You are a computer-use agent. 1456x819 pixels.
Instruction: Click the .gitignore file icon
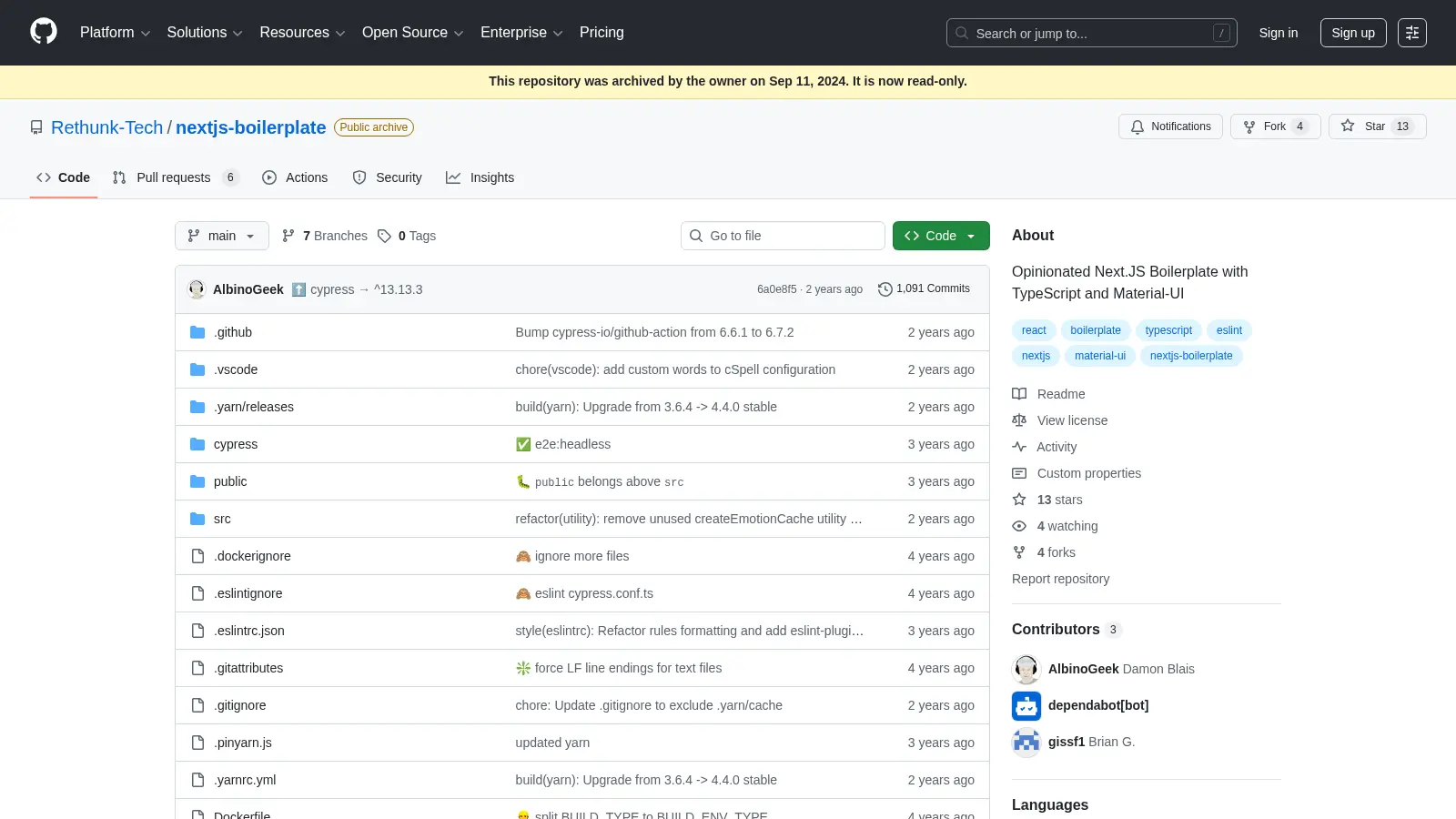(197, 705)
